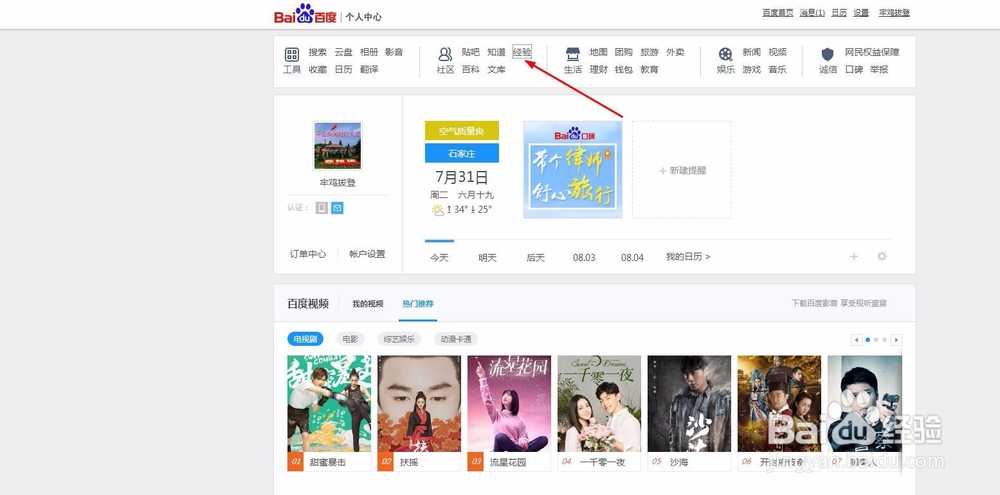The image size is (1000, 495).
Task: Click 下载百度影音 享受视听盛宴 link
Action: coord(839,304)
